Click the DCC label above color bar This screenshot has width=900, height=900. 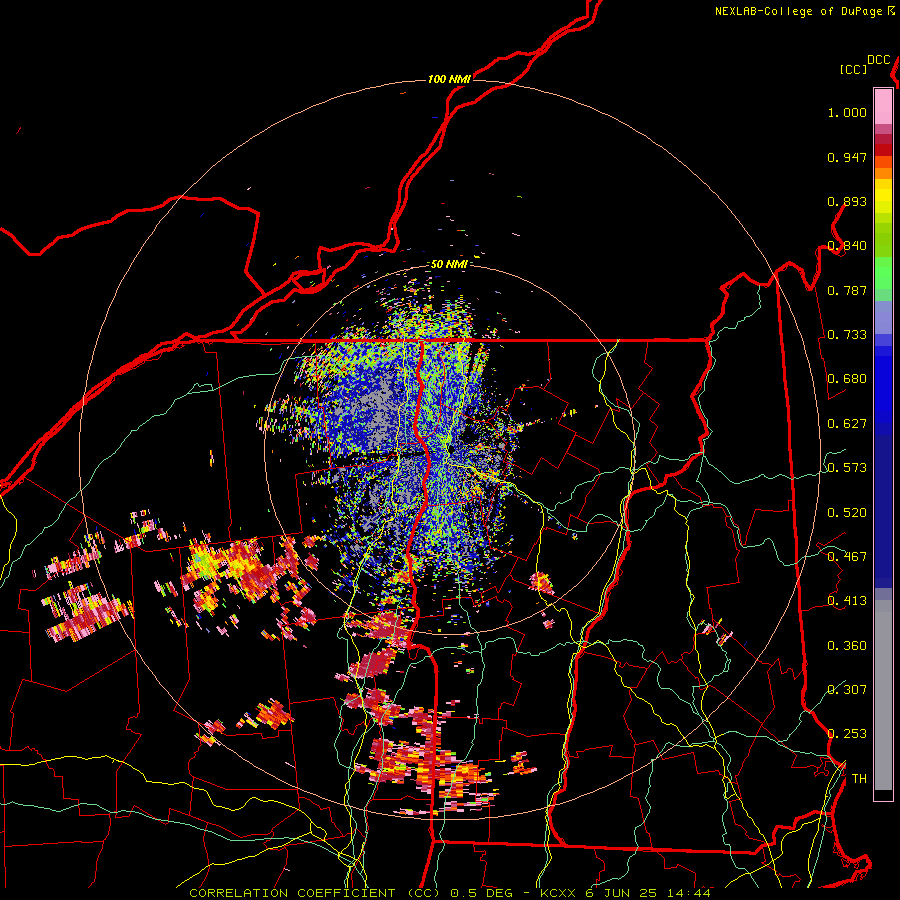coord(879,60)
